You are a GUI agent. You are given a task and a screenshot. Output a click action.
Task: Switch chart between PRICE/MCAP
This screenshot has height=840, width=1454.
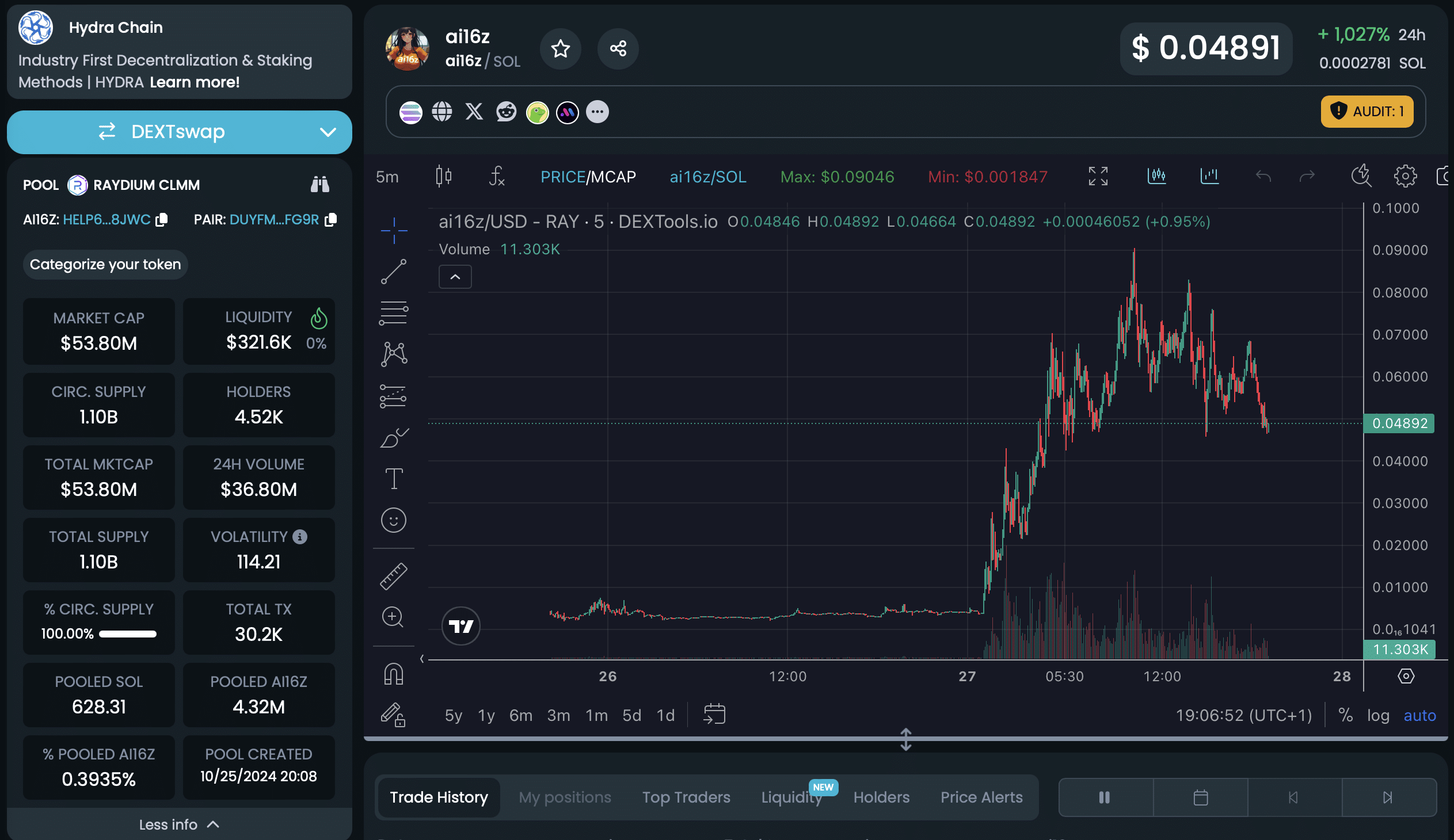click(x=588, y=177)
